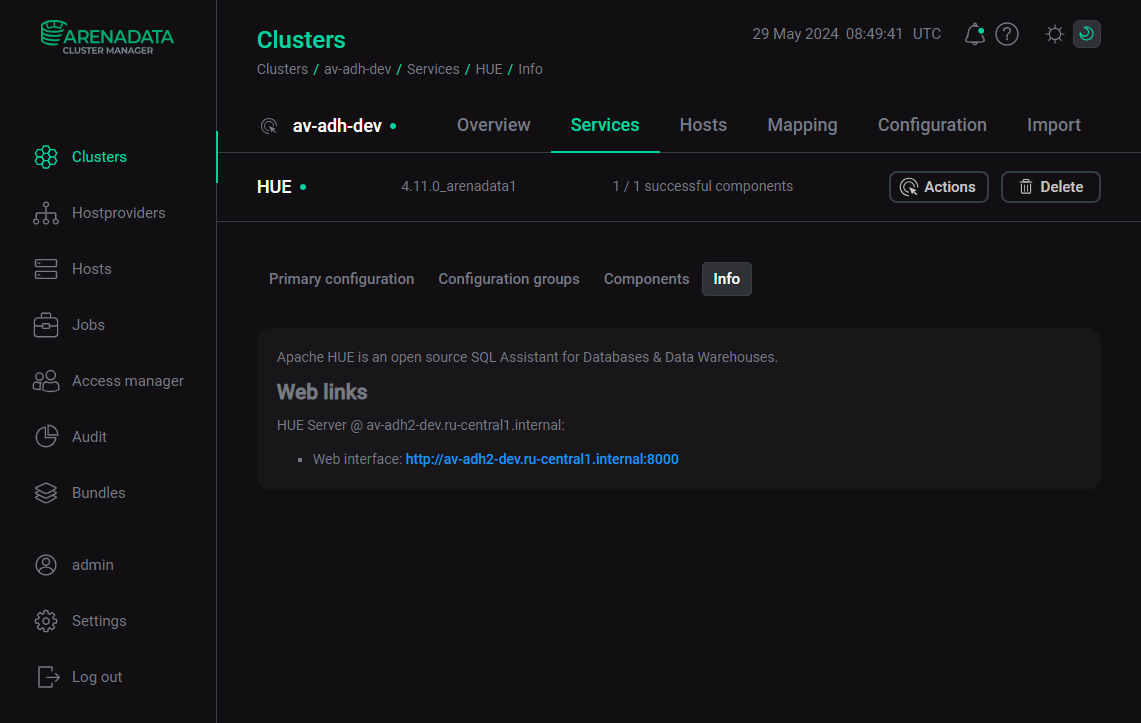The image size is (1141, 723).
Task: Open the HUE Actions menu
Action: (938, 187)
